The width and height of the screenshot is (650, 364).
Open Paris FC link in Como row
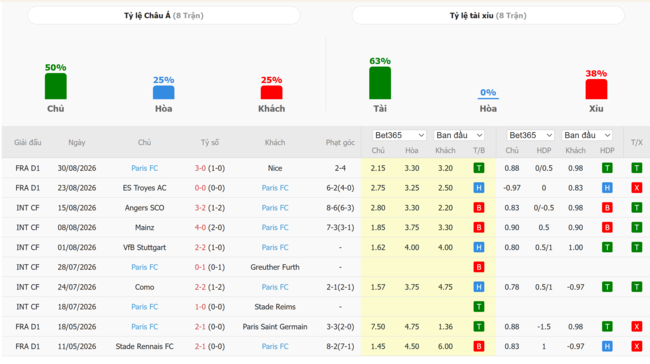point(275,287)
